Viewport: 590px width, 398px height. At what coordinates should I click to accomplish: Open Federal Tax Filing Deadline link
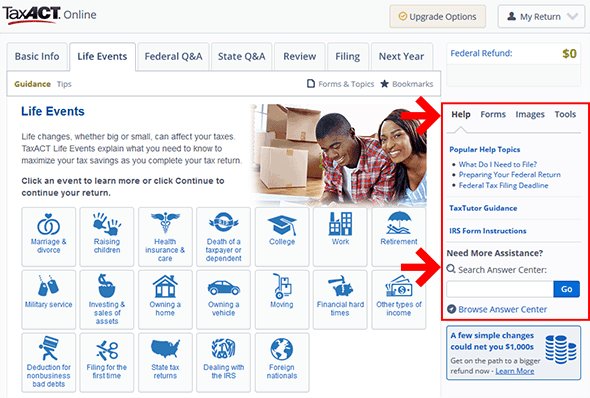click(503, 185)
